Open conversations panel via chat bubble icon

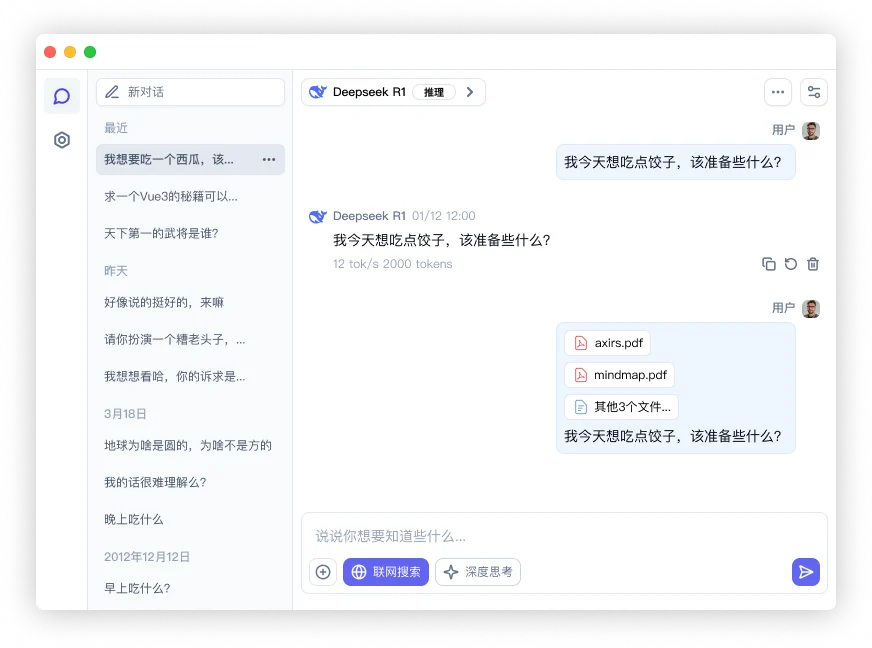[x=61, y=96]
